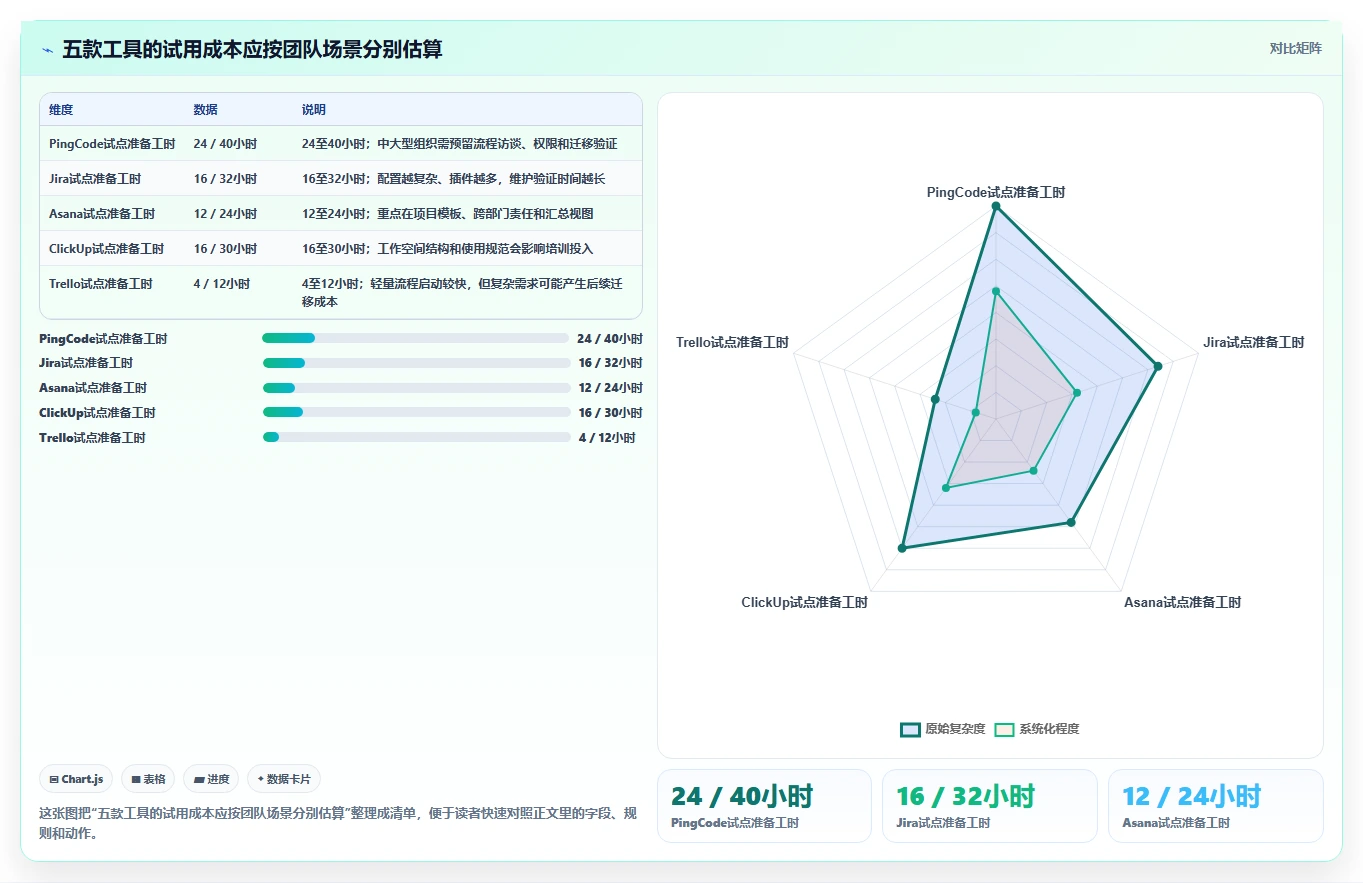The image size is (1363, 883).
Task: Click the inner green point on the PingCode axis
Action: pyautogui.click(x=996, y=291)
